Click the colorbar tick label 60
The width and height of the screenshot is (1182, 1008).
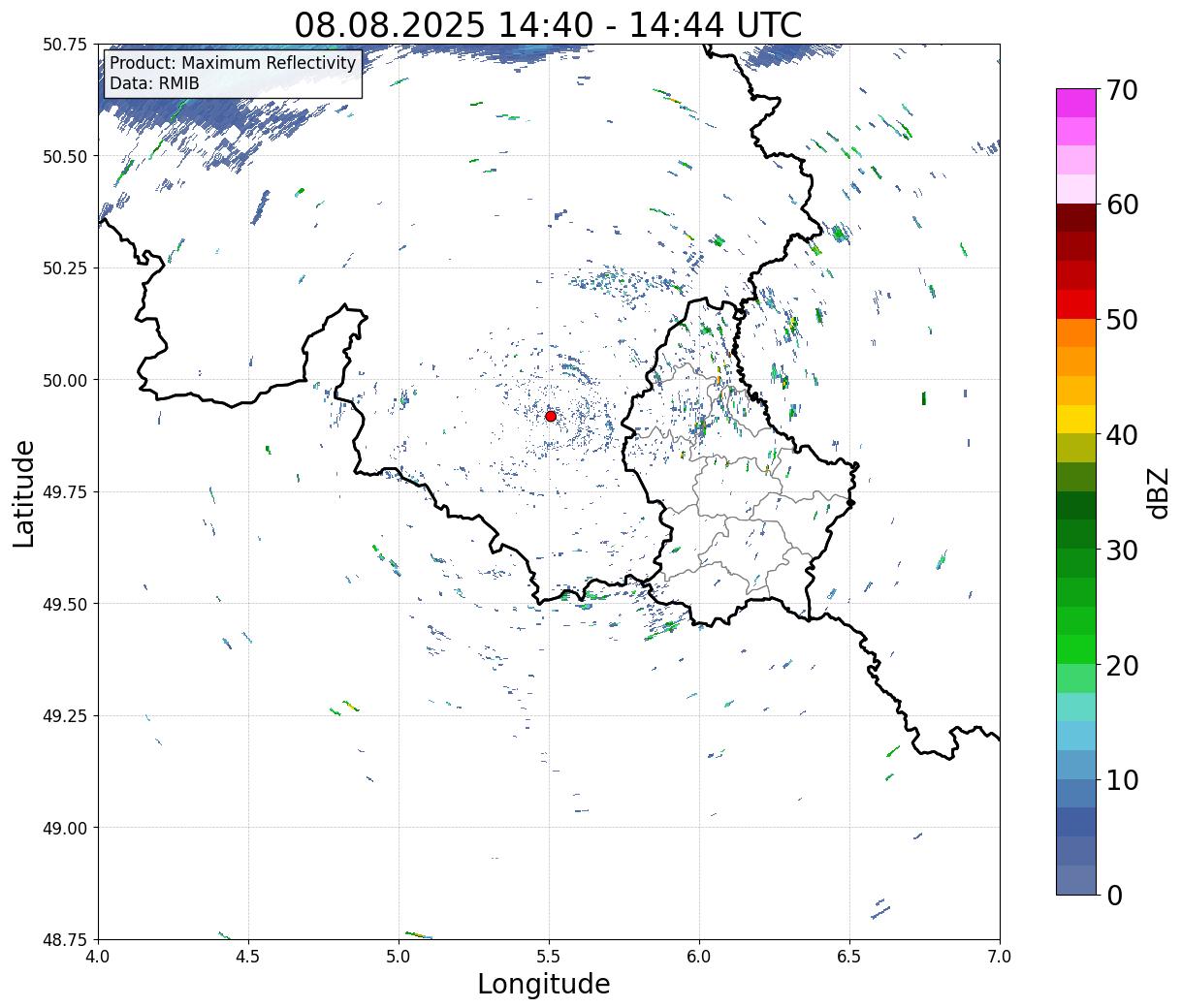[x=1121, y=205]
